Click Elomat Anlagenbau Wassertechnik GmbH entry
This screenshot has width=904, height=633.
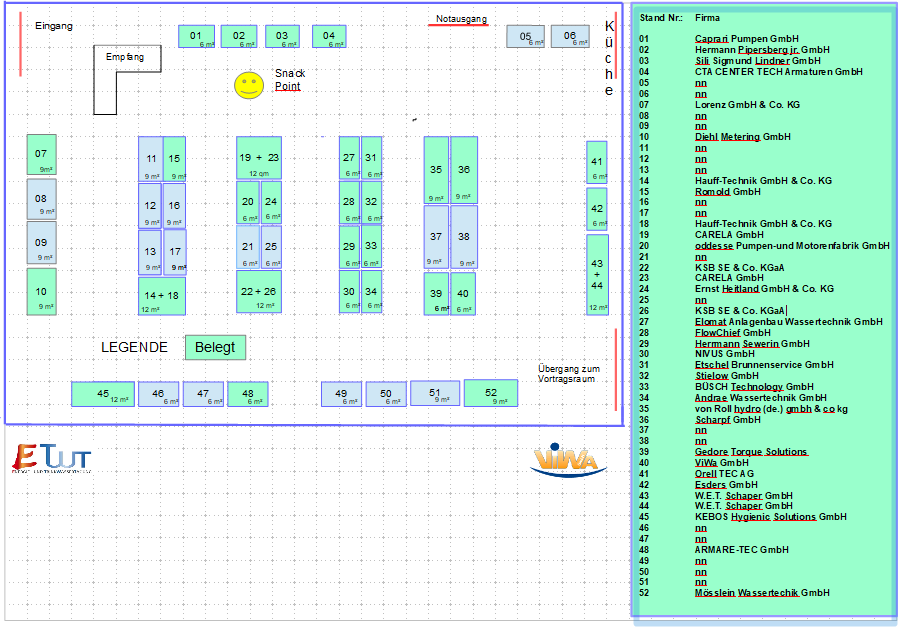pos(789,322)
